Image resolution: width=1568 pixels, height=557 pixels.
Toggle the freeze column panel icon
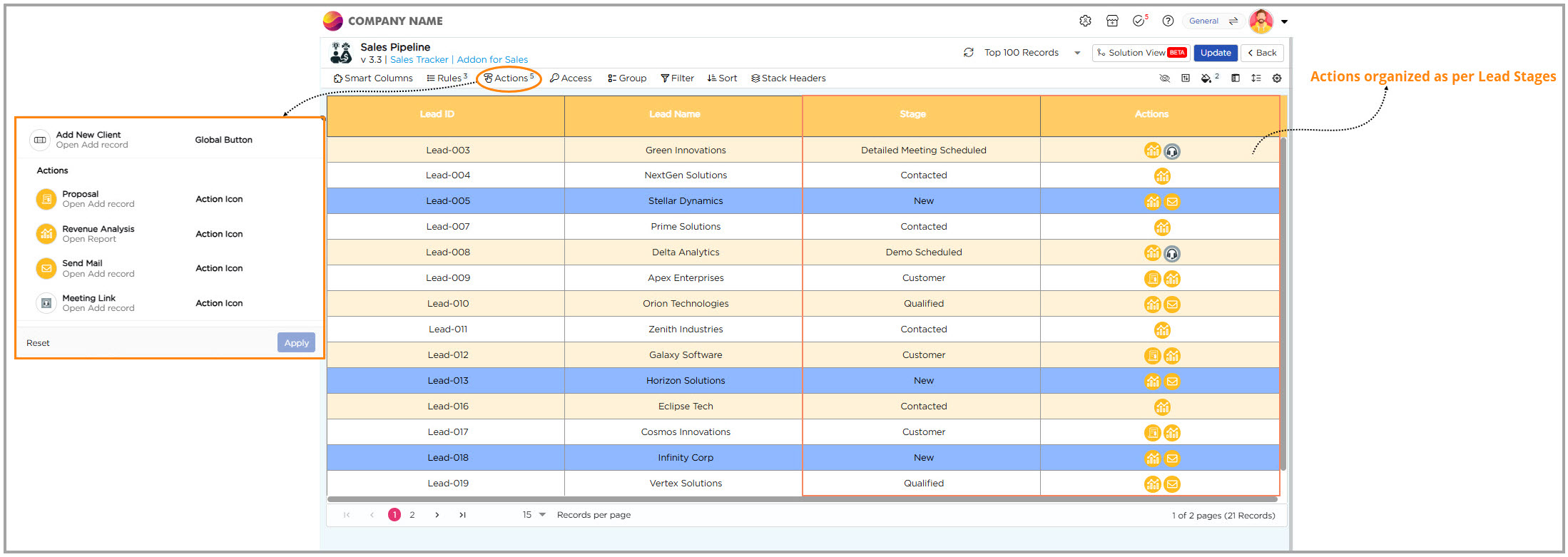1236,78
